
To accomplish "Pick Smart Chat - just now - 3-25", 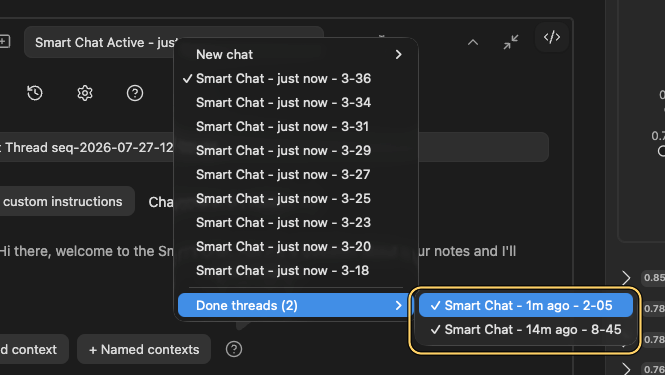I will pos(296,198).
